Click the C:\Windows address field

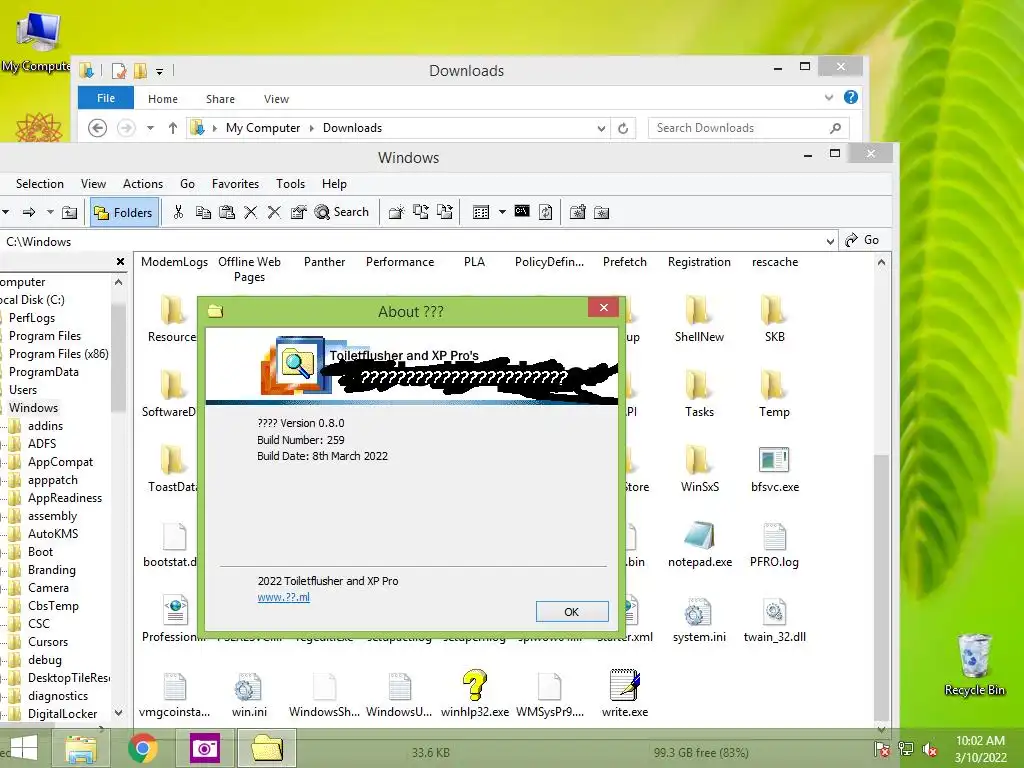click(411, 242)
